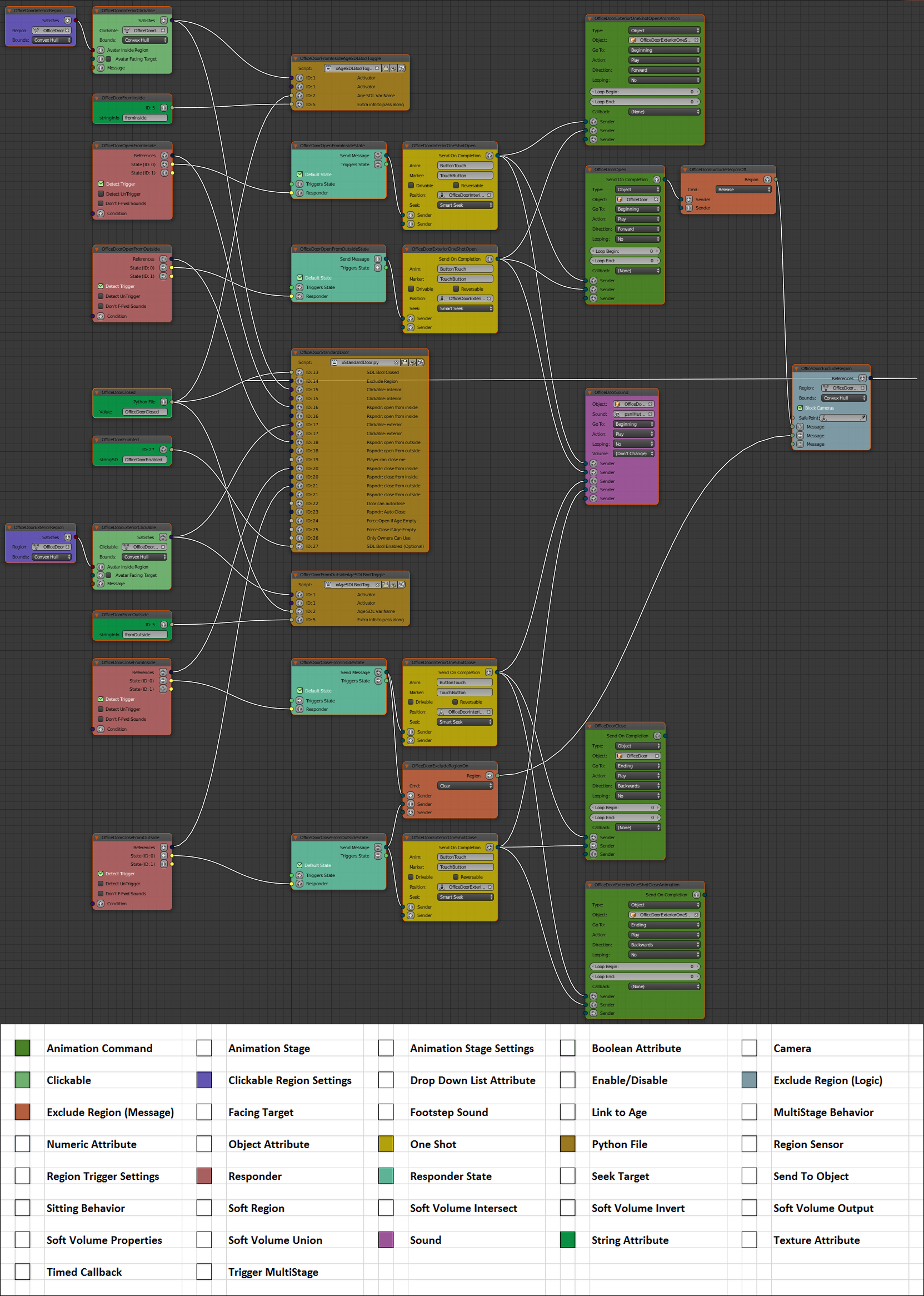Click the Sound purple legend swatch
The image size is (924, 1296).
[386, 1240]
